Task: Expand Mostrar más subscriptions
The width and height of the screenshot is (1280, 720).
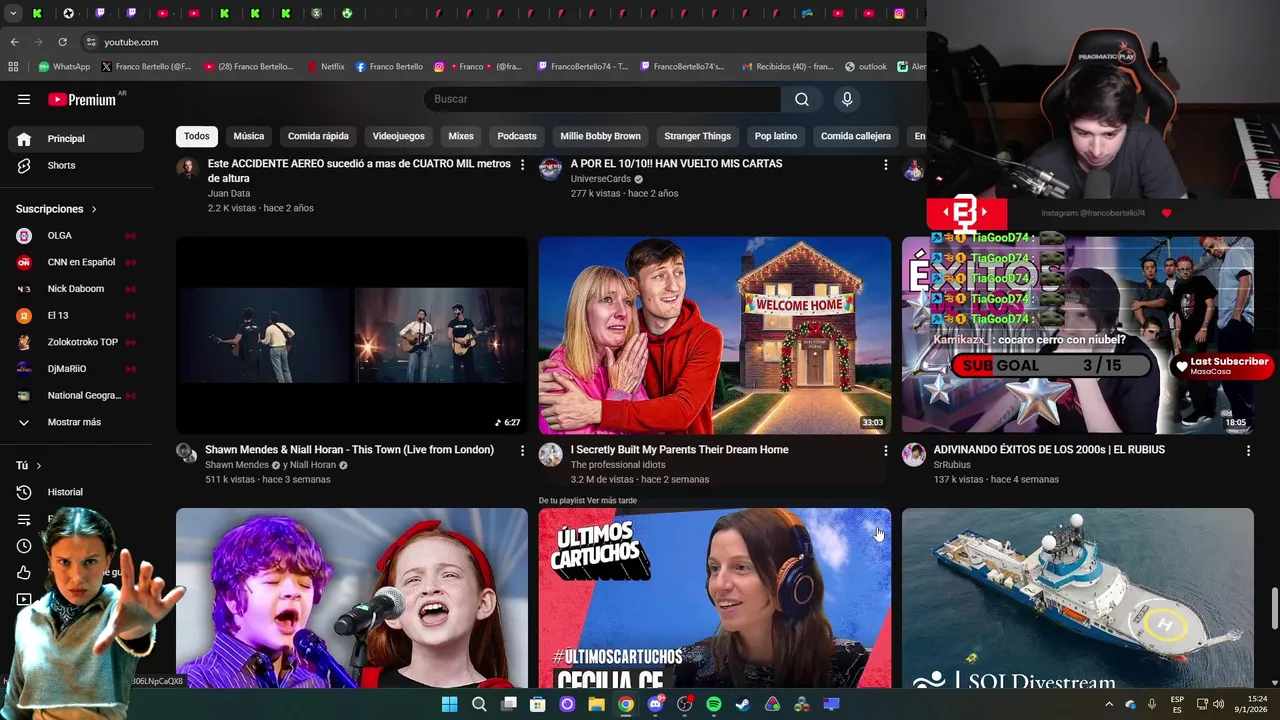Action: point(76,422)
